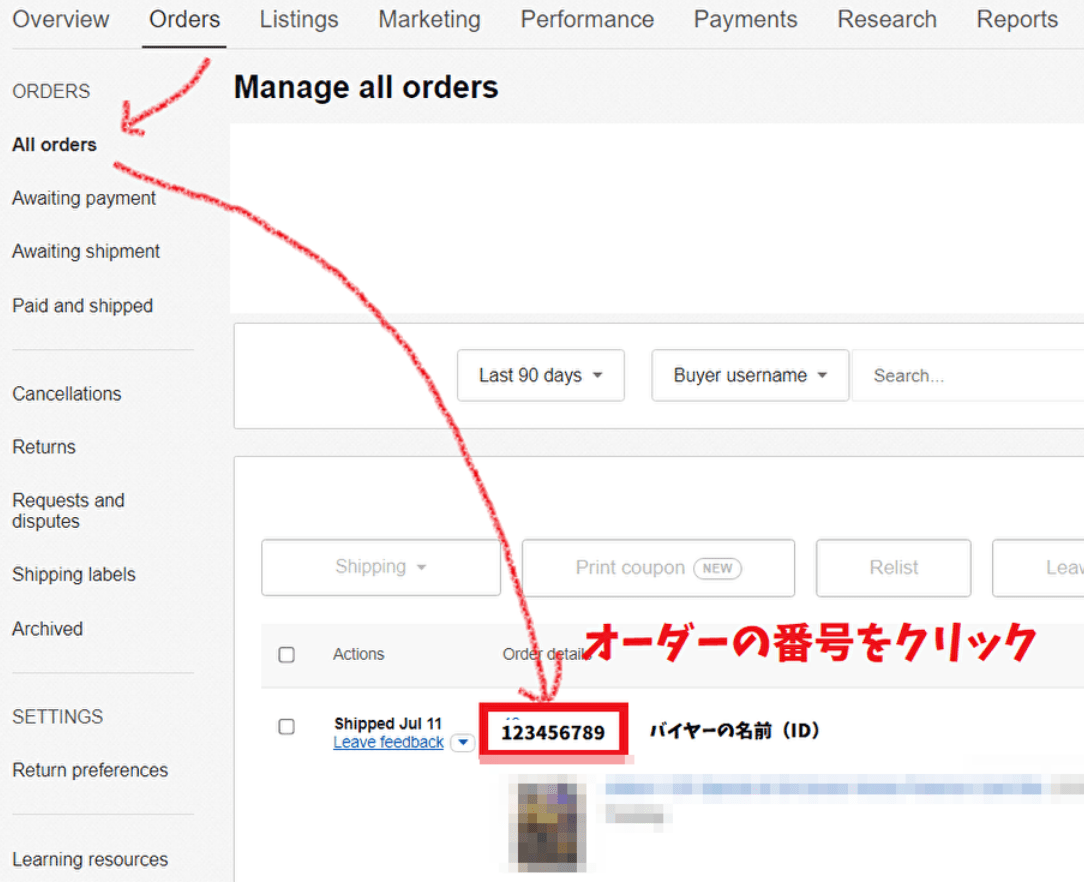This screenshot has width=1084, height=882.
Task: Click the buyer name バイヤーの名前（ID）
Action: 734,731
